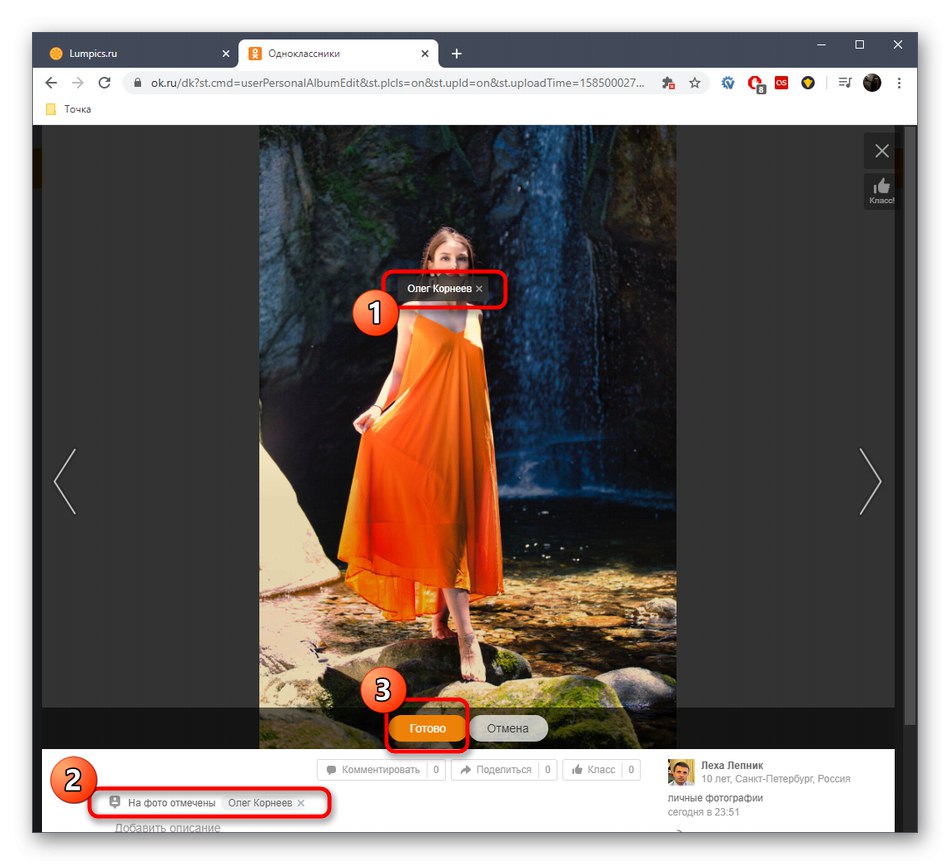Viewport: 950px width, 865px height.
Task: Go to the previous photo
Action: [65, 482]
